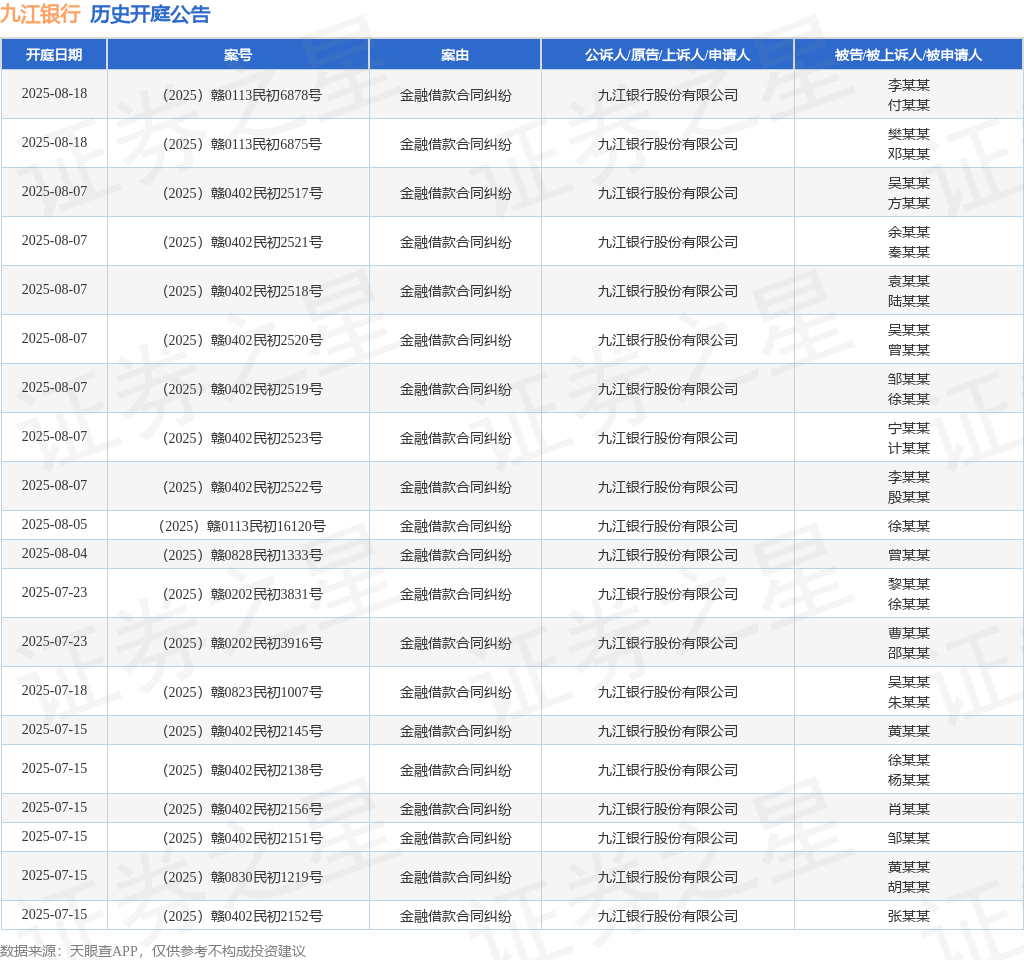
Task: Click the date 2025-08-05
Action: [x=54, y=524]
